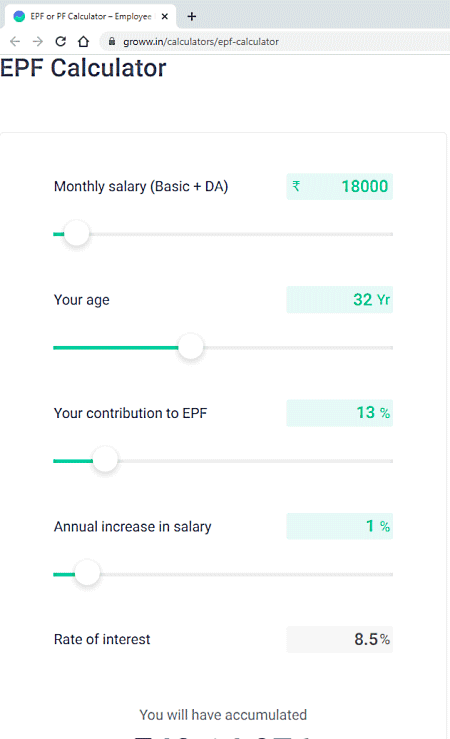Select the EPF or PF Calculator tab
The image size is (450, 739).
pyautogui.click(x=90, y=16)
